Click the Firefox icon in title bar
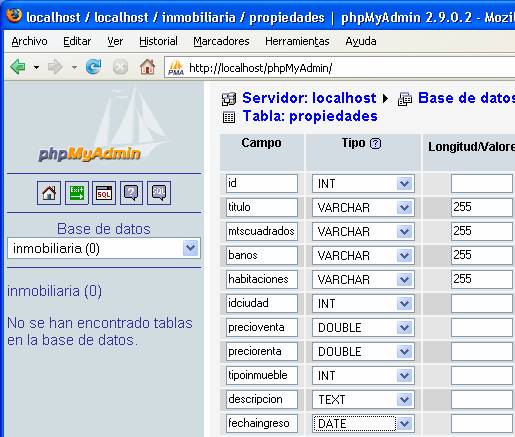 (x=14, y=16)
